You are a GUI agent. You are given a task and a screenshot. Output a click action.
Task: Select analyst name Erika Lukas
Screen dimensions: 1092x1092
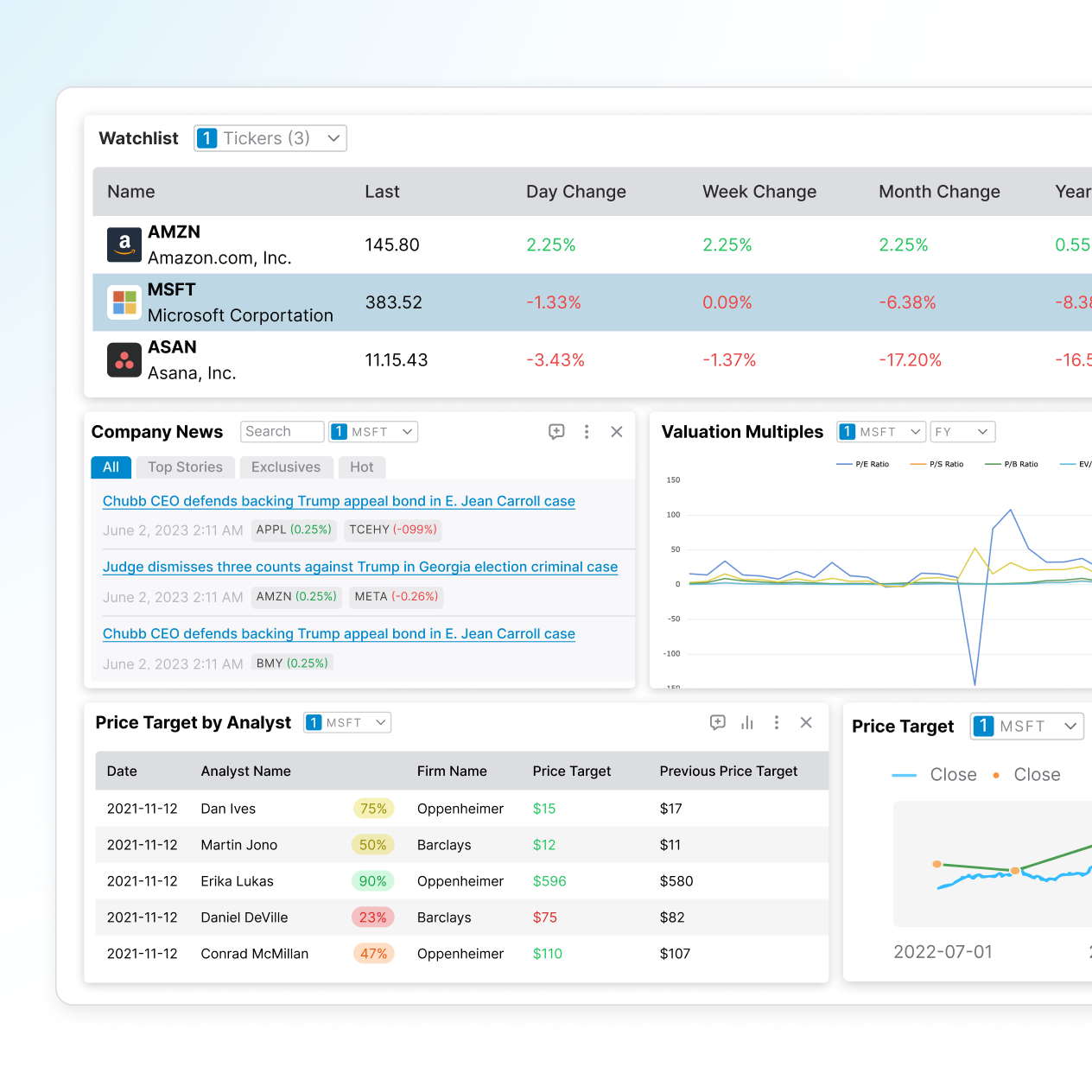pyautogui.click(x=238, y=881)
